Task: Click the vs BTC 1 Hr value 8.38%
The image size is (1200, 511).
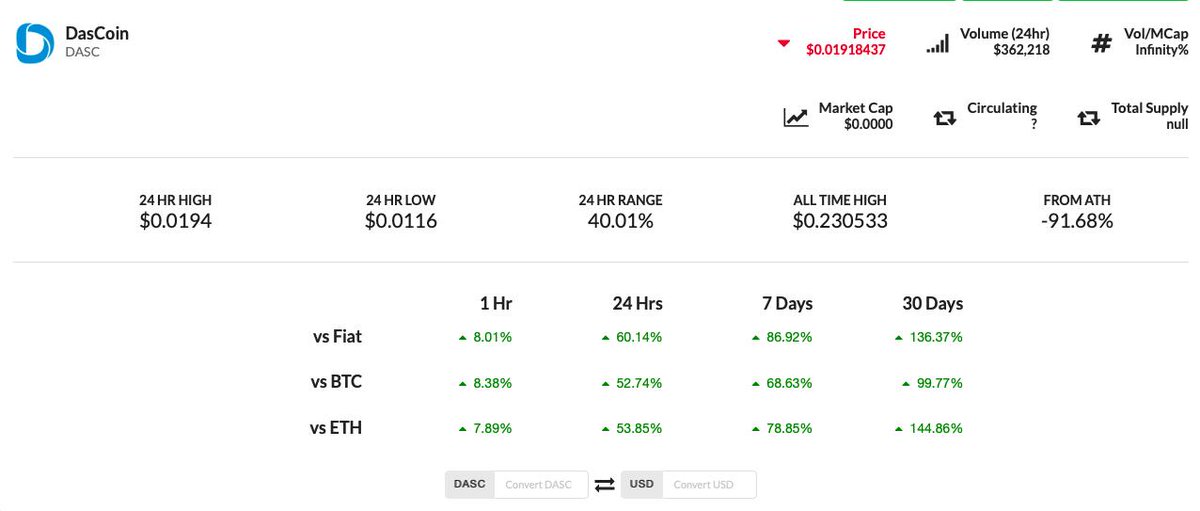Action: (492, 383)
